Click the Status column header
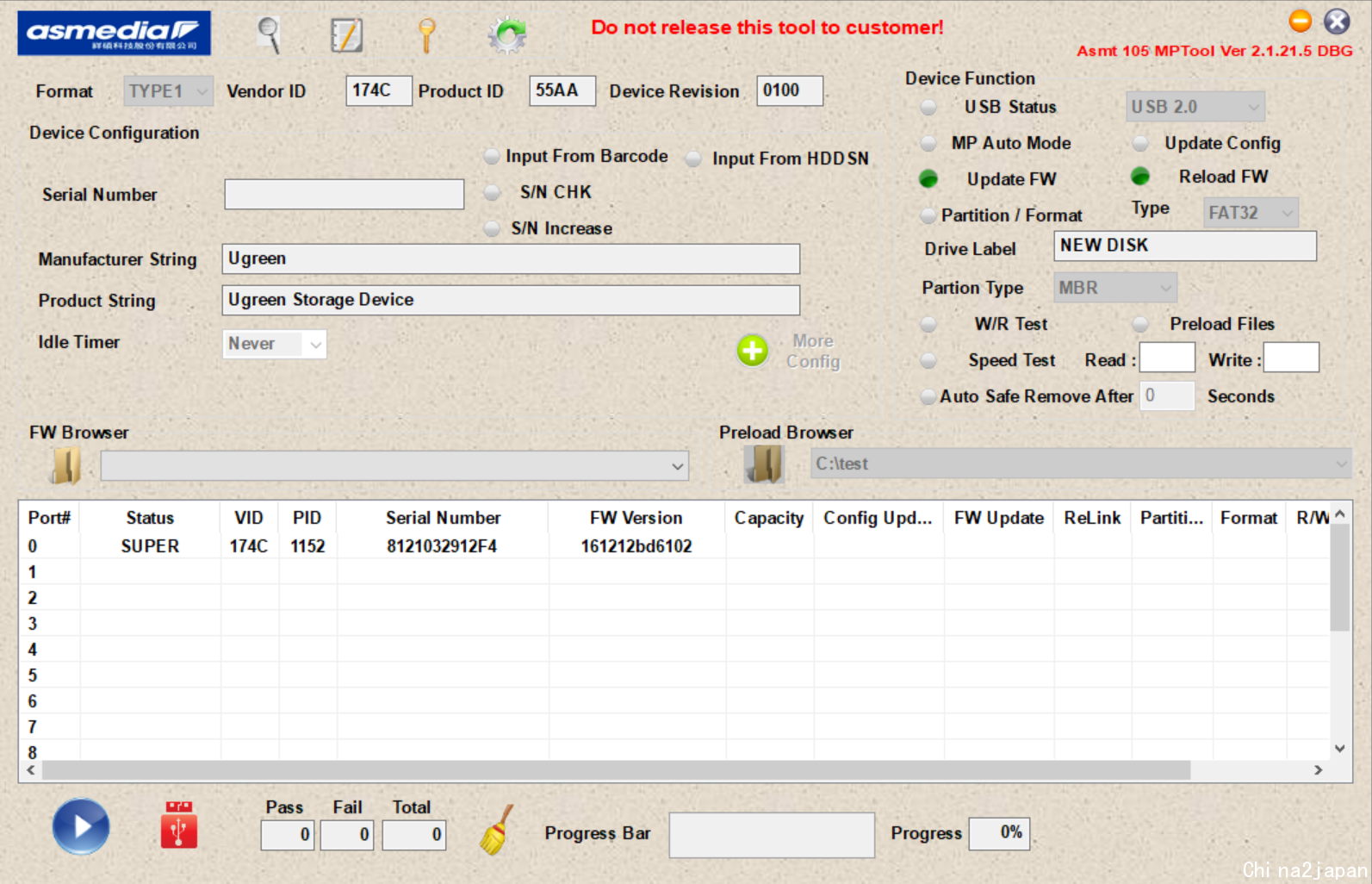This screenshot has width=1372, height=884. (150, 518)
